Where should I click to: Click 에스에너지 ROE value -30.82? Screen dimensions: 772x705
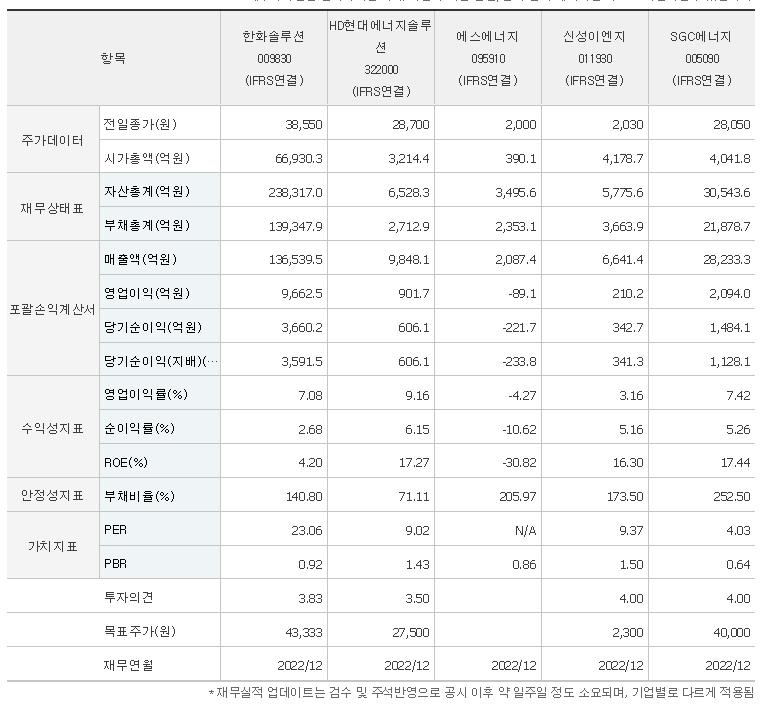pos(519,463)
